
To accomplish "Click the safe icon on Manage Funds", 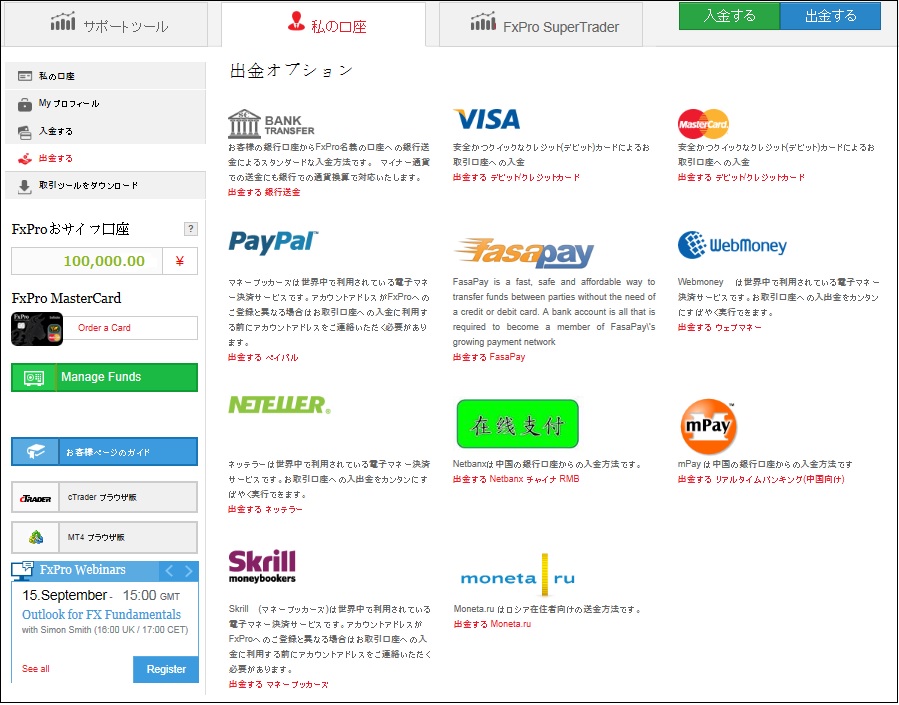I will coord(34,378).
